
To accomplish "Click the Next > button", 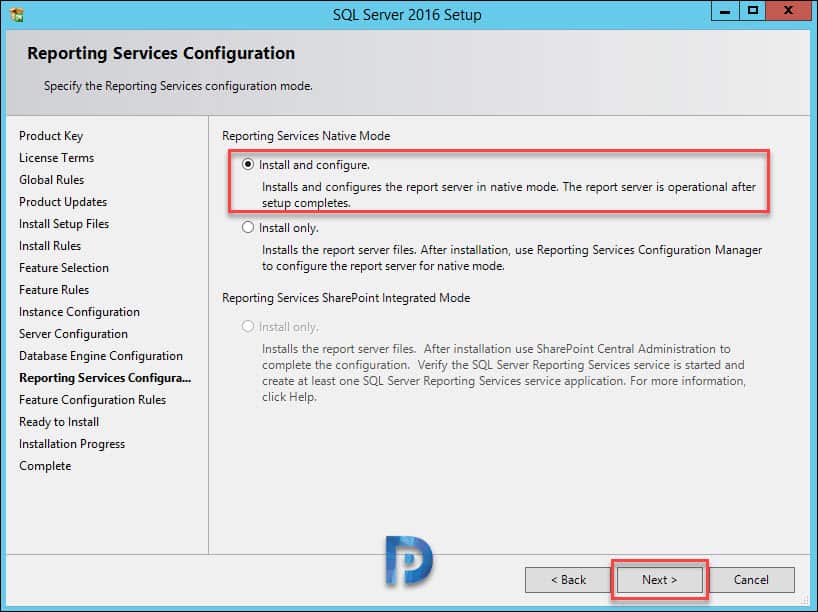I will [x=659, y=580].
